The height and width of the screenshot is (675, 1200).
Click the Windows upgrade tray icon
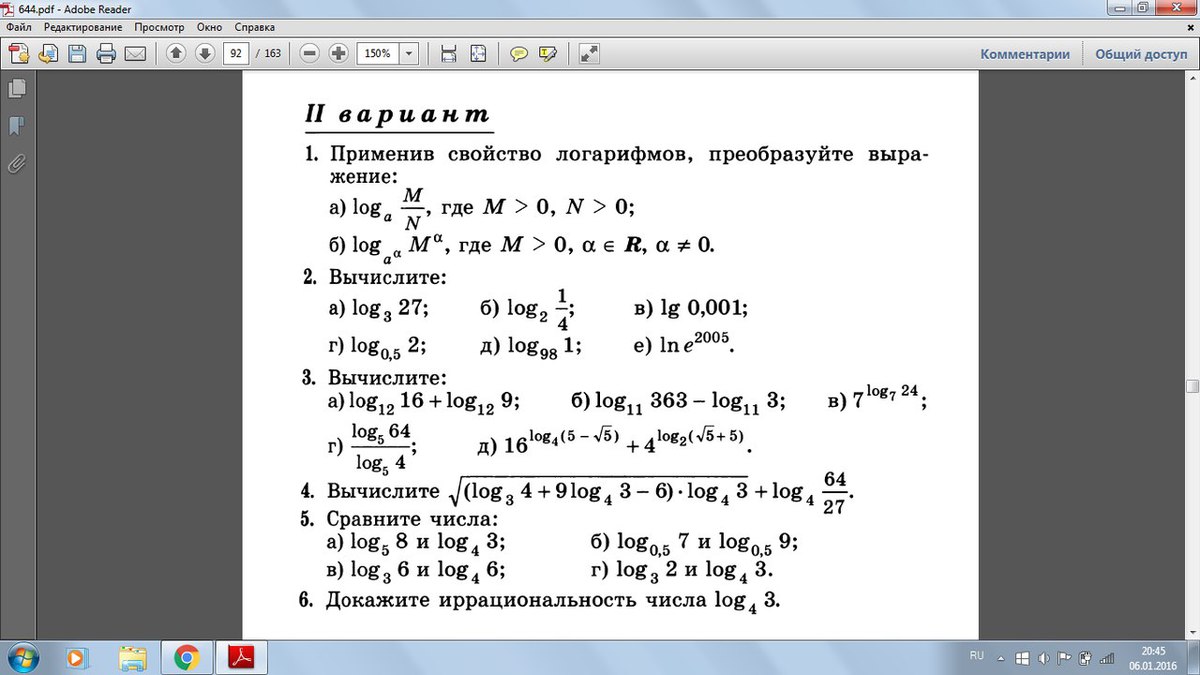1023,657
